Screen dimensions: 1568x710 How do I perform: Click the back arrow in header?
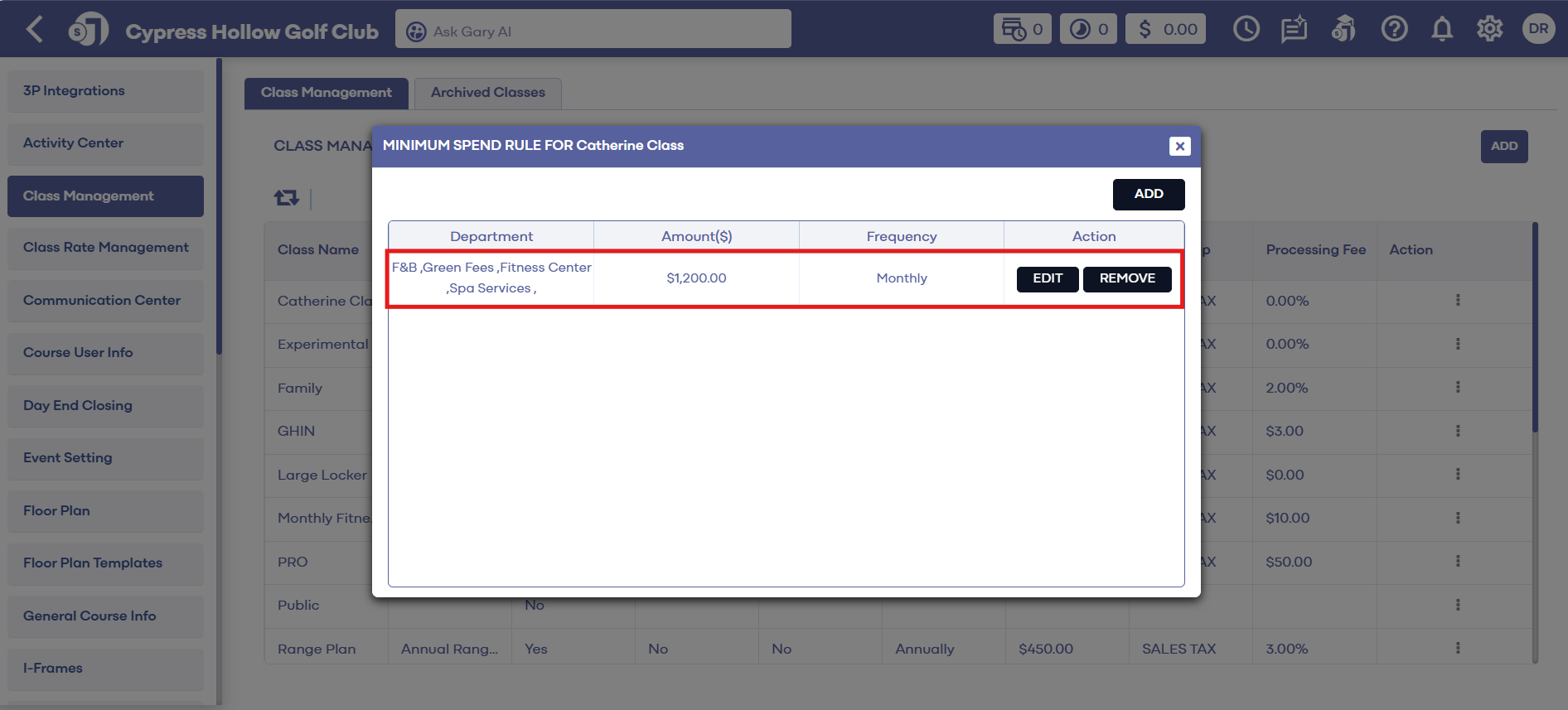point(35,30)
